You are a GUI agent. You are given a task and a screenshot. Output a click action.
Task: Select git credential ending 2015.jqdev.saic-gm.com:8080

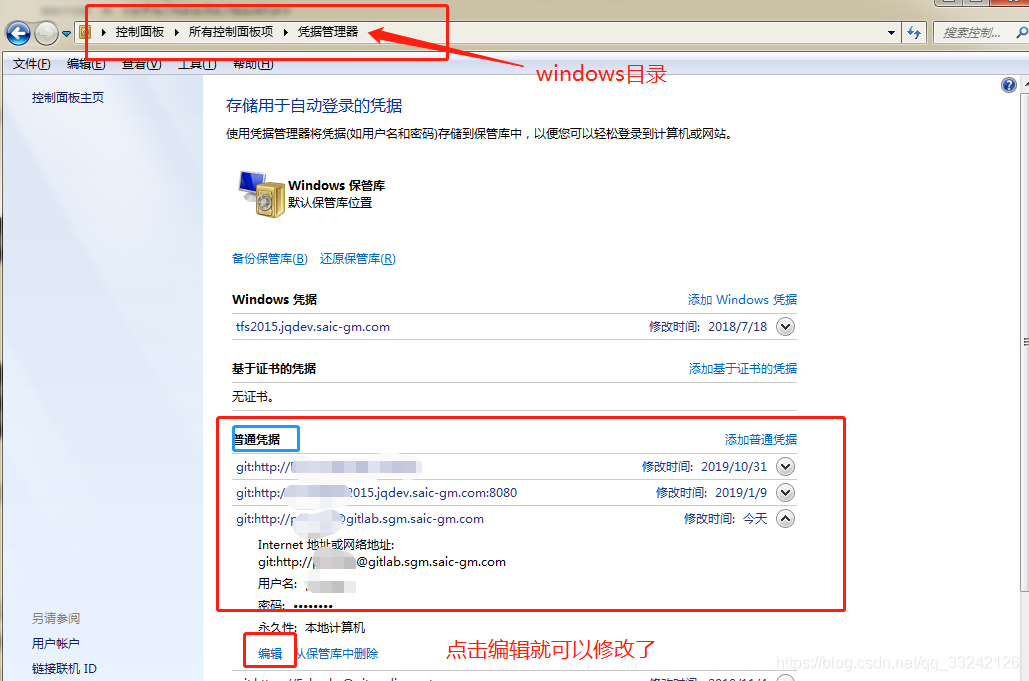(377, 493)
